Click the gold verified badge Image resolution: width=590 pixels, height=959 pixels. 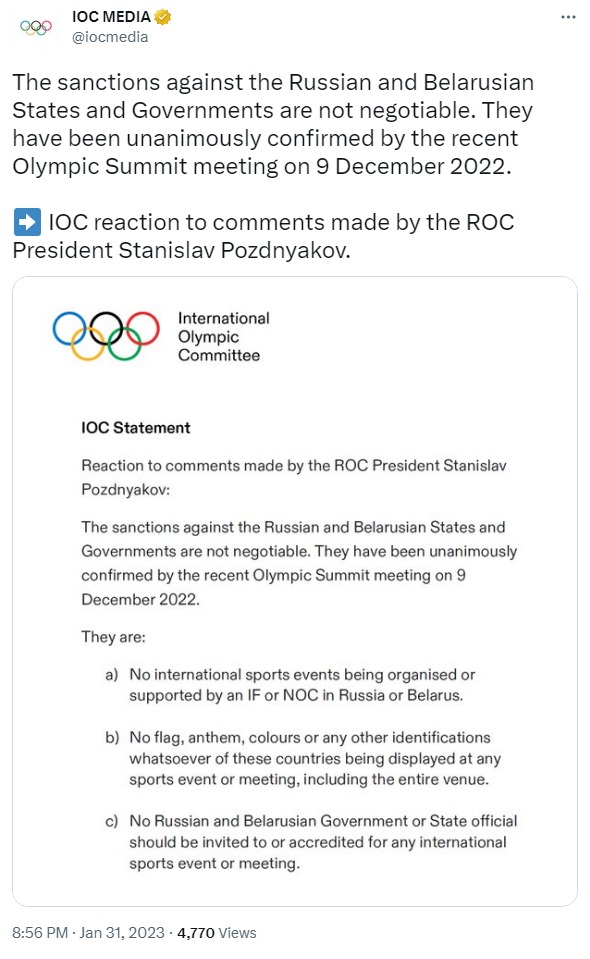163,17
